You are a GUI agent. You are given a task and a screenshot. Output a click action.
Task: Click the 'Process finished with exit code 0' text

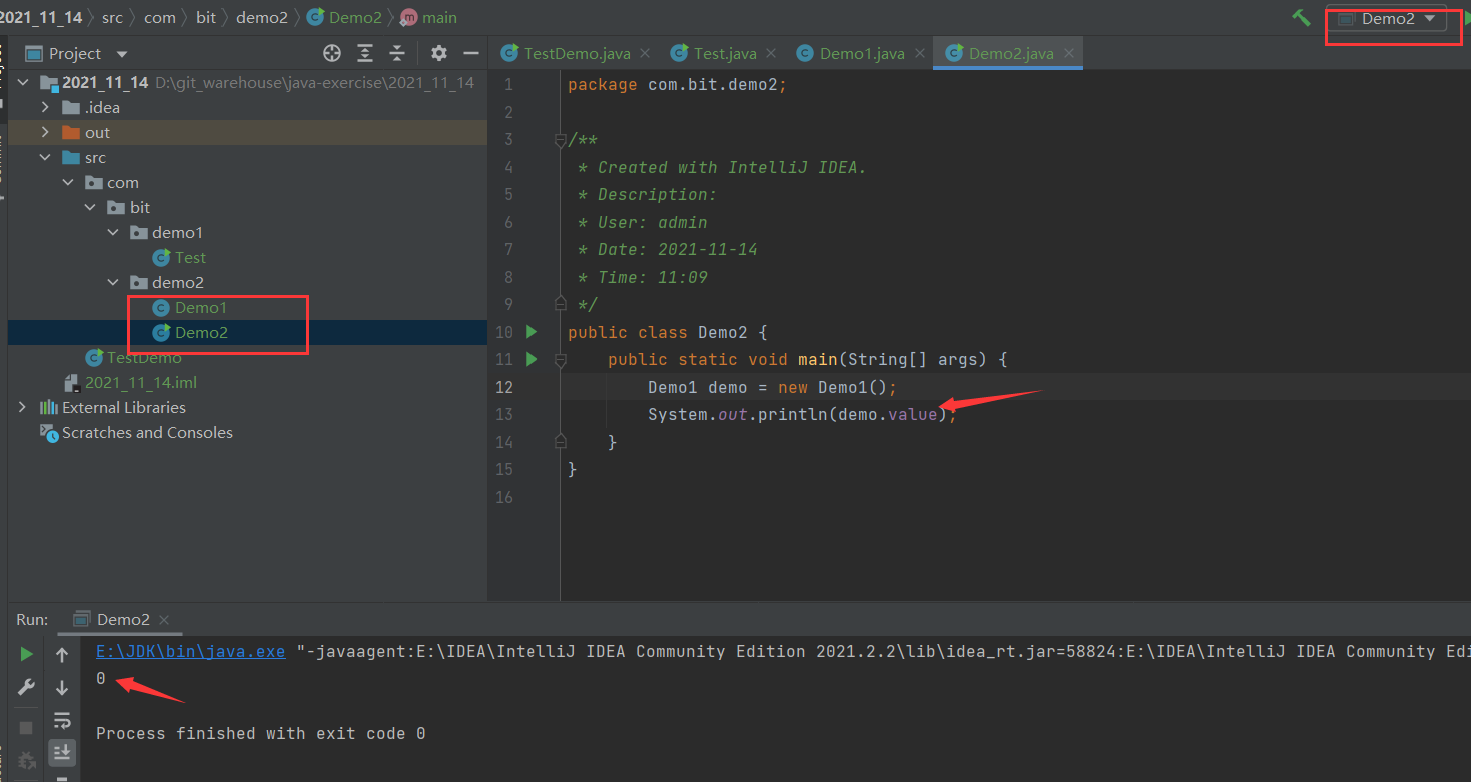[x=260, y=733]
